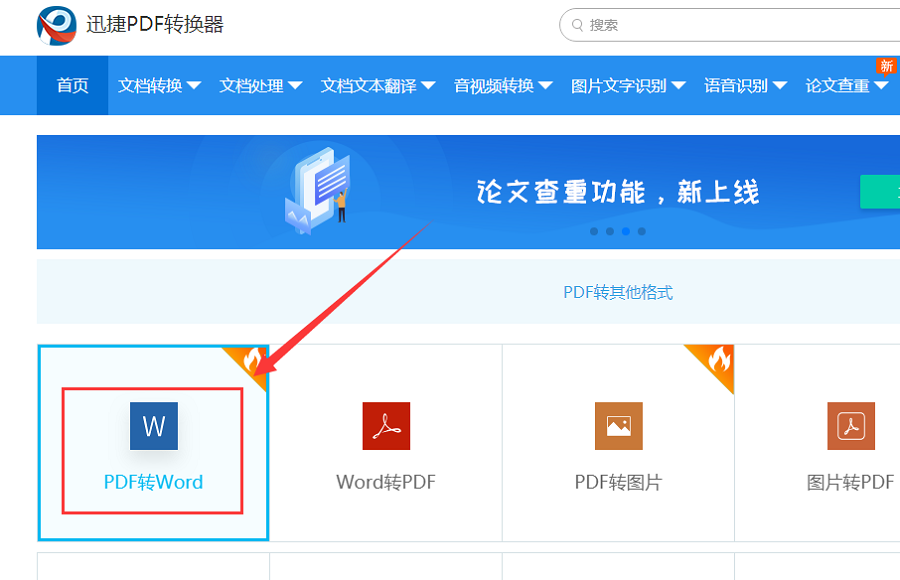Viewport: 900px width, 580px height.
Task: Open the 论文查重 menu
Action: point(837,86)
